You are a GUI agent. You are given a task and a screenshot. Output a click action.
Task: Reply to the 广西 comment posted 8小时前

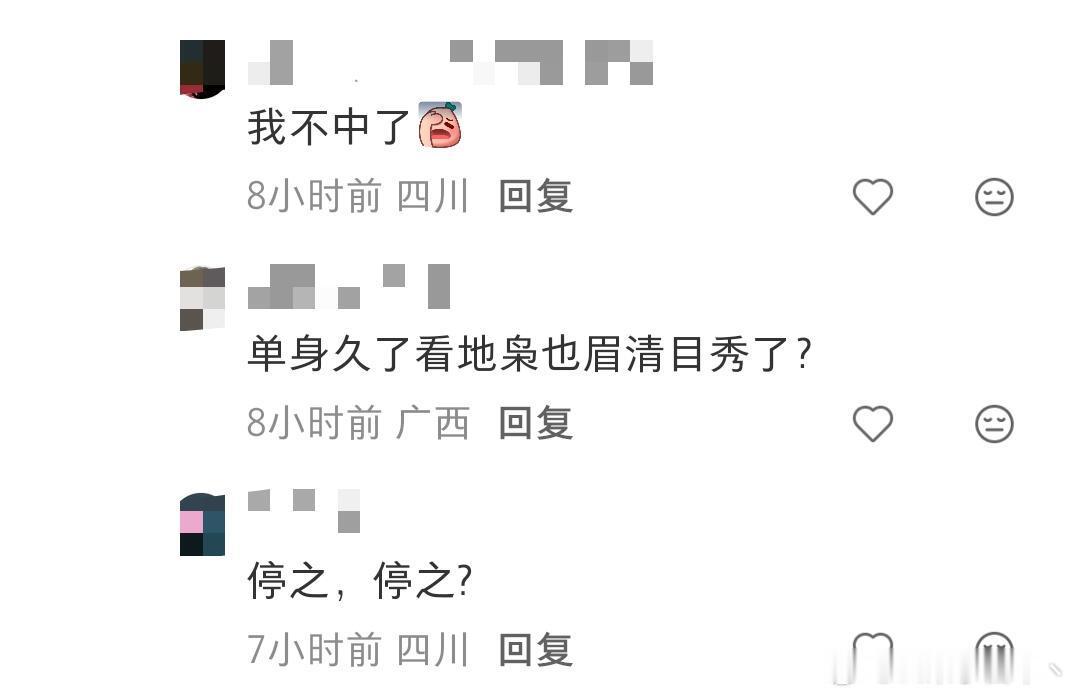(x=536, y=423)
